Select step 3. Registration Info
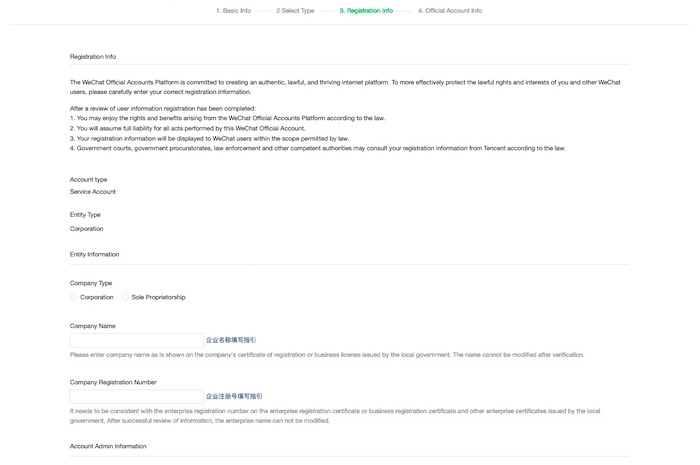Image resolution: width=700 pixels, height=465 pixels. tap(366, 11)
